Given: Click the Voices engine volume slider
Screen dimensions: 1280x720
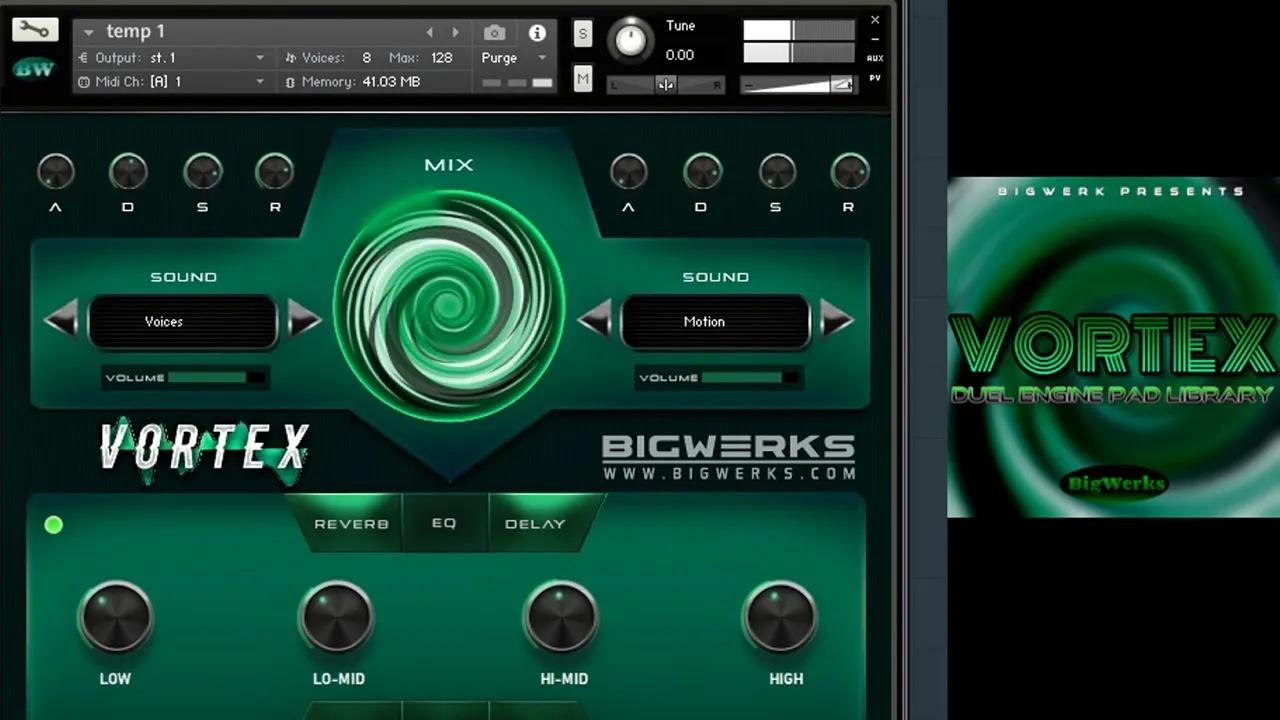Looking at the screenshot, I should pyautogui.click(x=217, y=378).
